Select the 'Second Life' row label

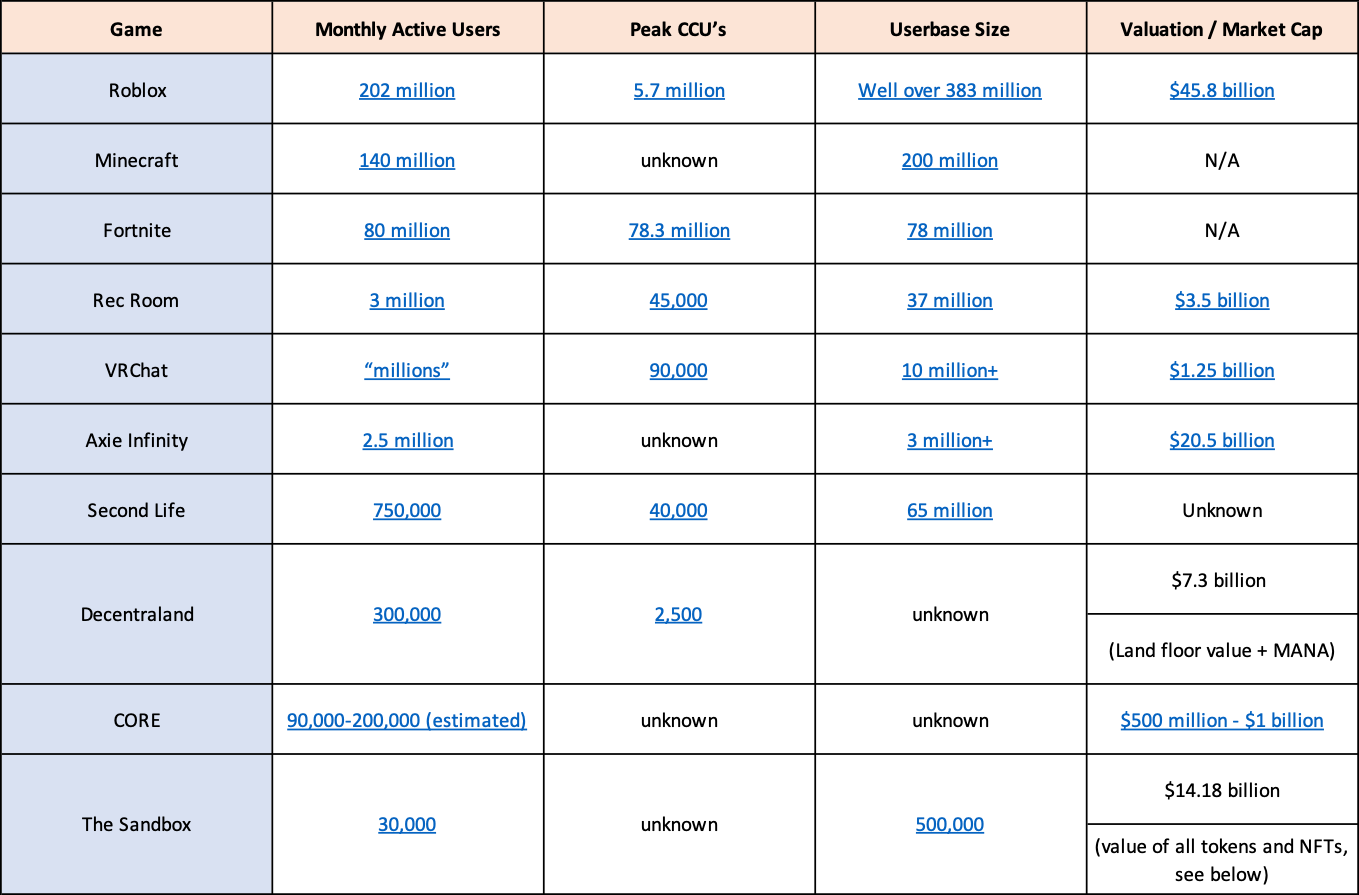pyautogui.click(x=136, y=510)
